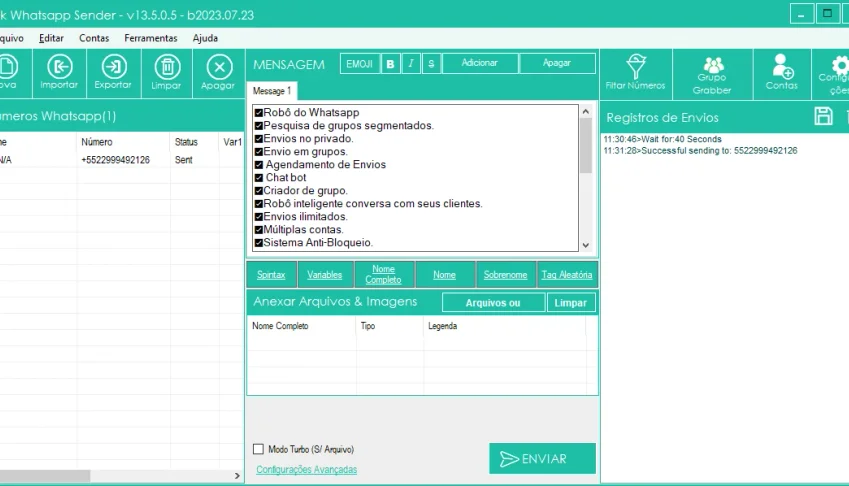The image size is (849, 486).
Task: Insert Nome Completo tag
Action: pyautogui.click(x=383, y=274)
